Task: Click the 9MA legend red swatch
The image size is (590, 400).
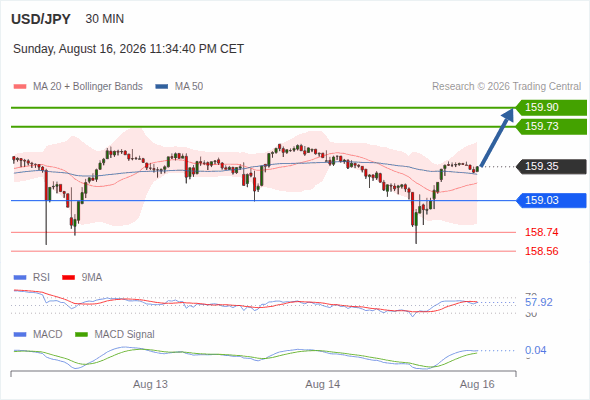Action: point(68,278)
